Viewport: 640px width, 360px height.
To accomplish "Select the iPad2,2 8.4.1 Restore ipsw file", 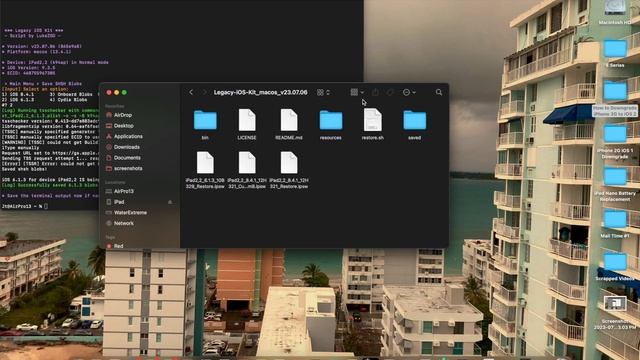I will tap(289, 162).
